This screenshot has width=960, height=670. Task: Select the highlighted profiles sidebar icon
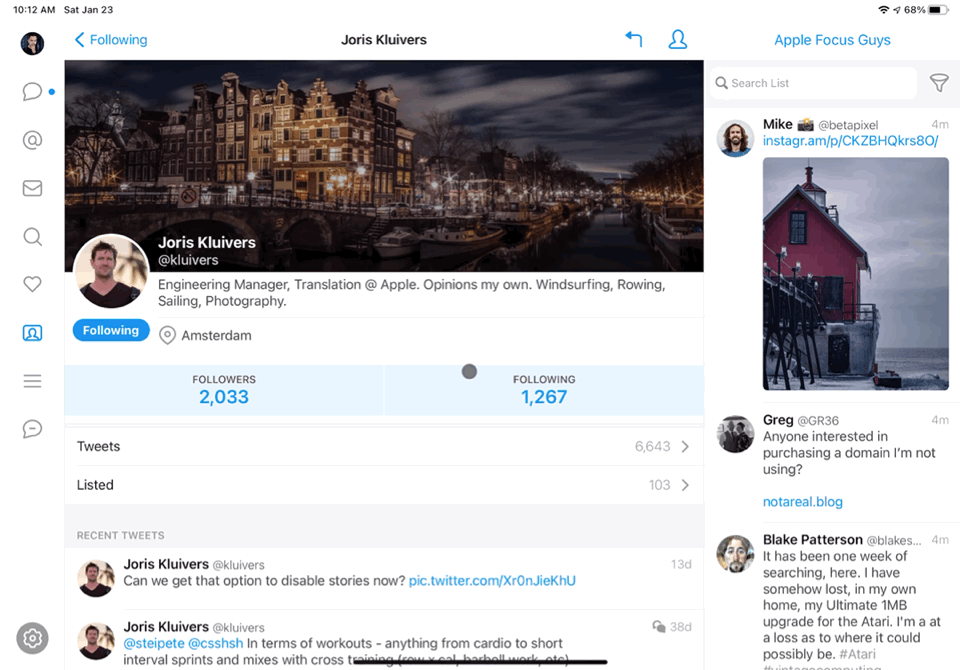coord(31,332)
